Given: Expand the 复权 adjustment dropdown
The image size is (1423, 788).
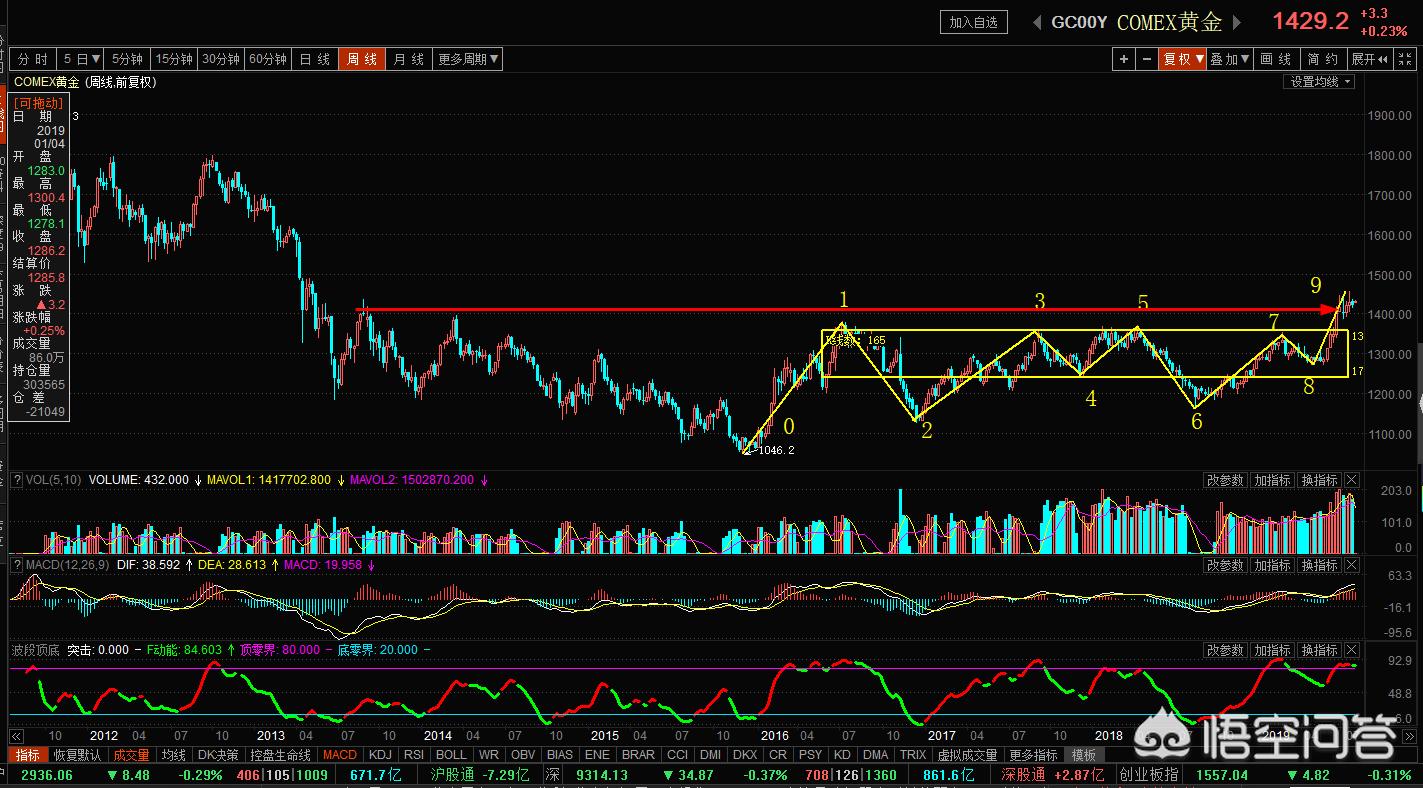Looking at the screenshot, I should 1181,59.
